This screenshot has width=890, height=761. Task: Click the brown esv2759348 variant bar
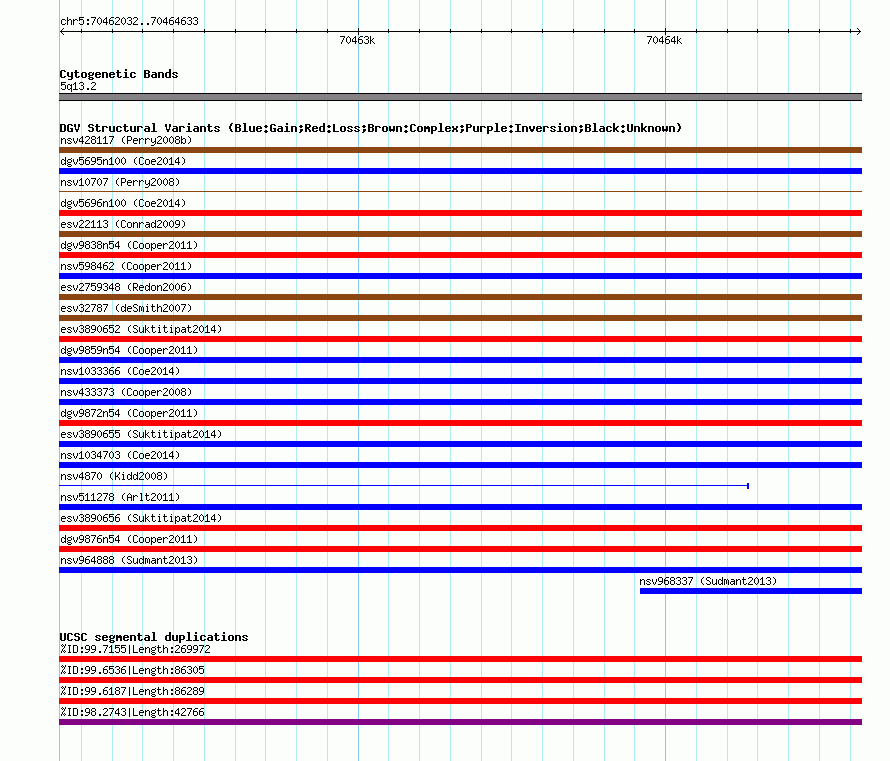coord(460,297)
